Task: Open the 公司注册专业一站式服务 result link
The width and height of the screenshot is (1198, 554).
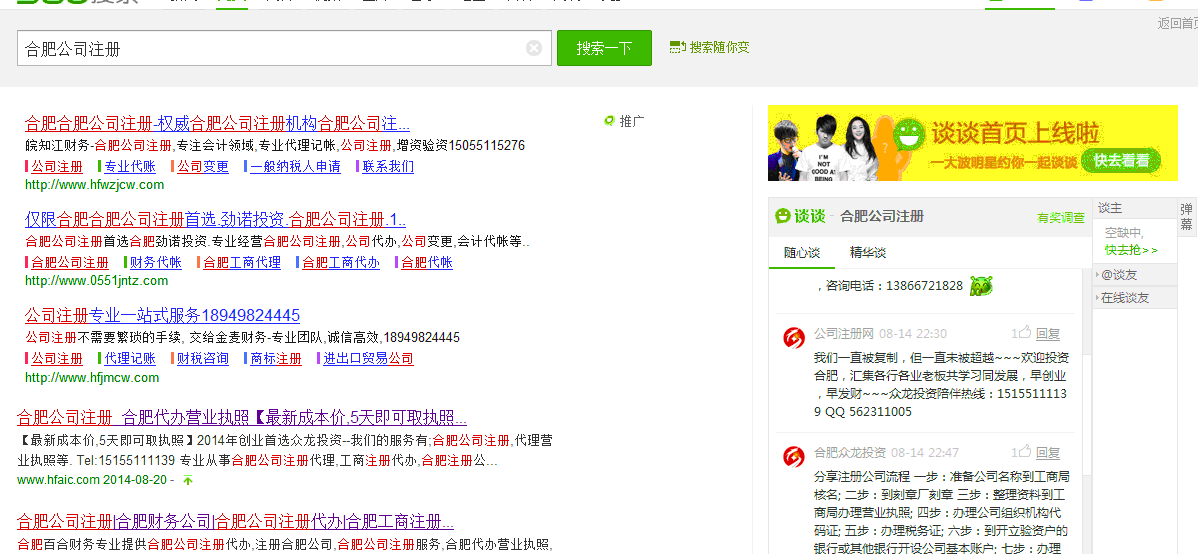Action: coord(162,315)
